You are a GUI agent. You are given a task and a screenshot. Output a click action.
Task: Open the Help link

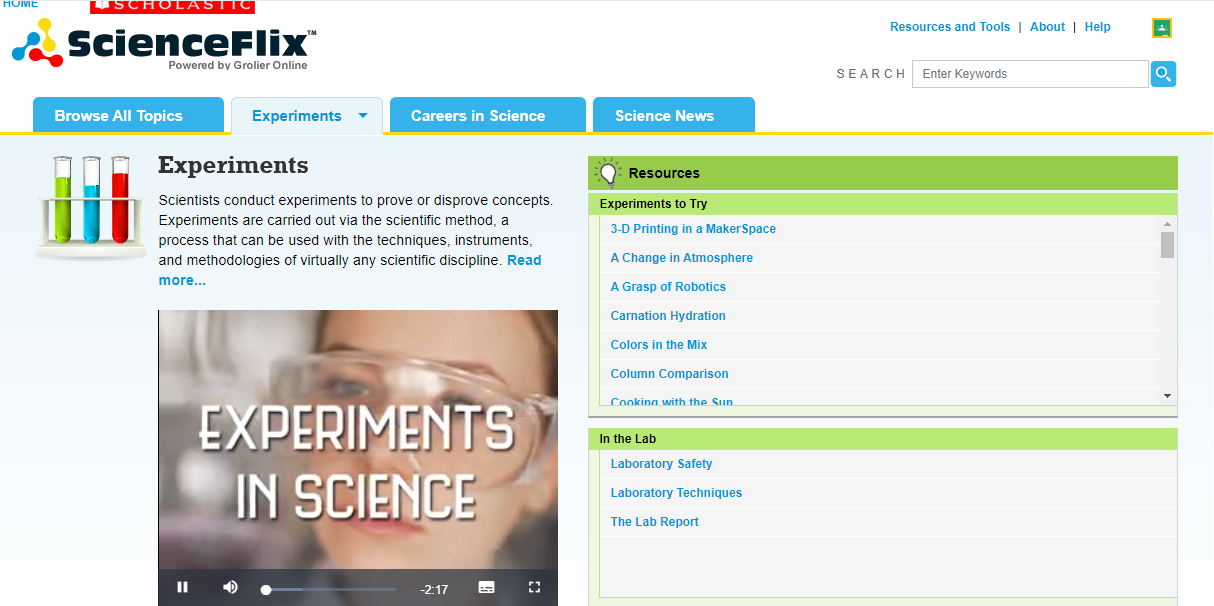tap(1098, 27)
